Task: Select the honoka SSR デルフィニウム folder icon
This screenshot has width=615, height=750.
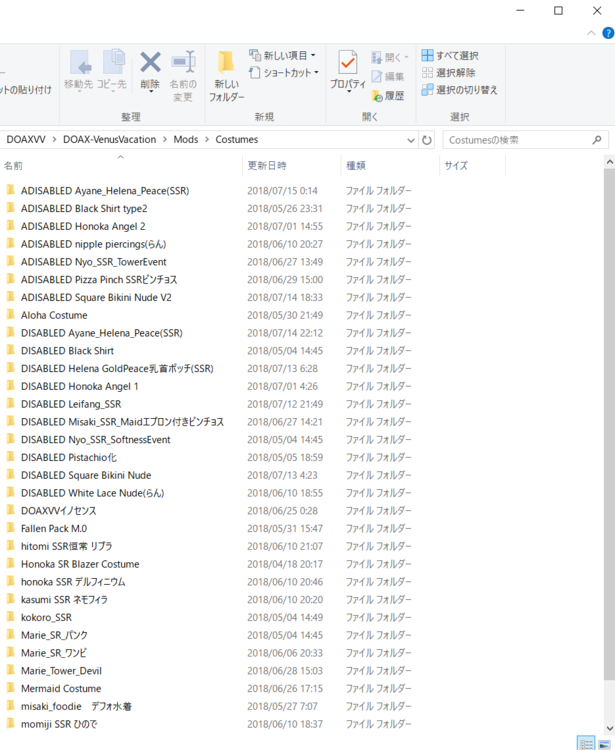Action: click(11, 582)
